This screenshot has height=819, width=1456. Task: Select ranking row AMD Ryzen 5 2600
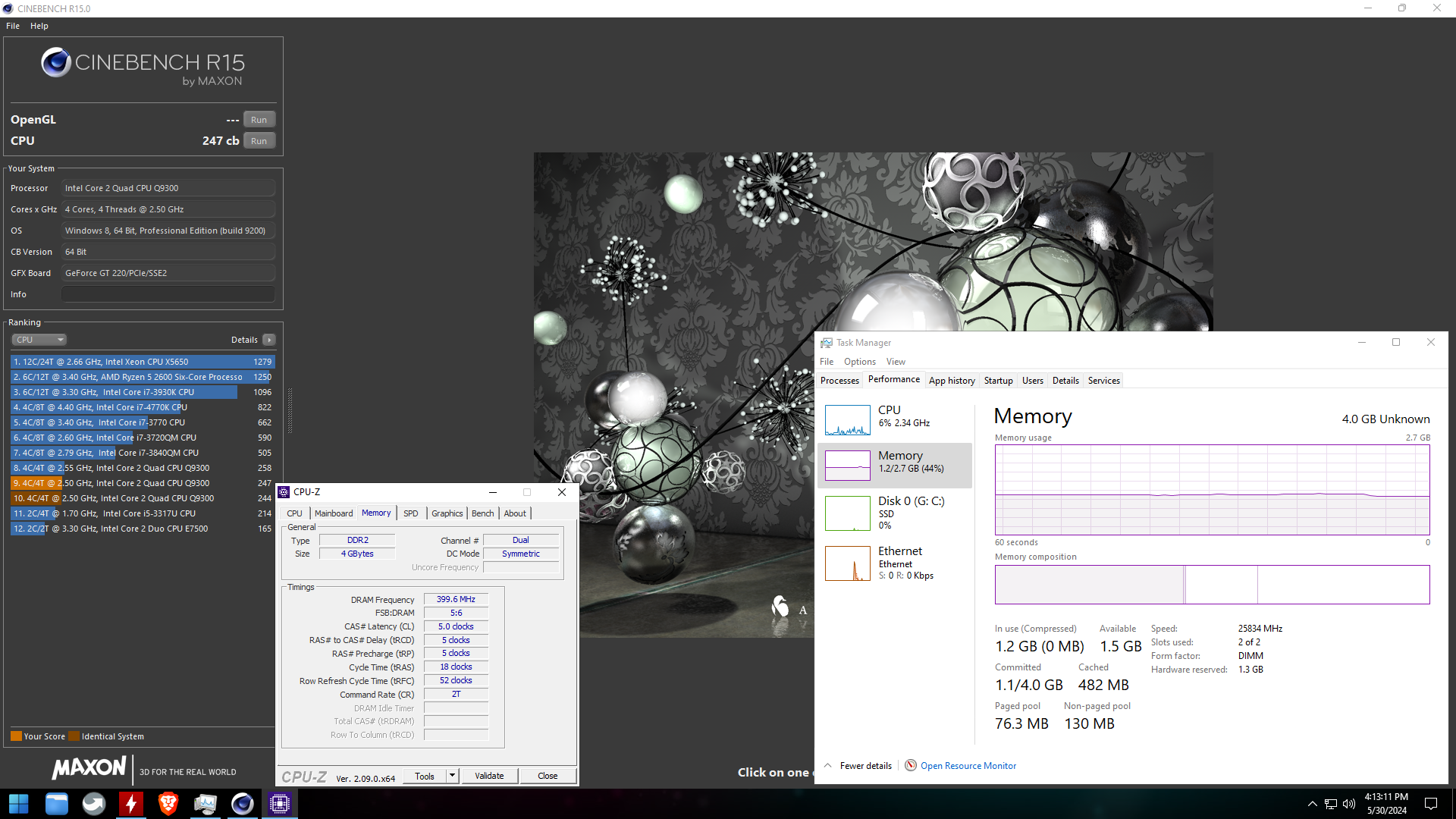(x=142, y=377)
